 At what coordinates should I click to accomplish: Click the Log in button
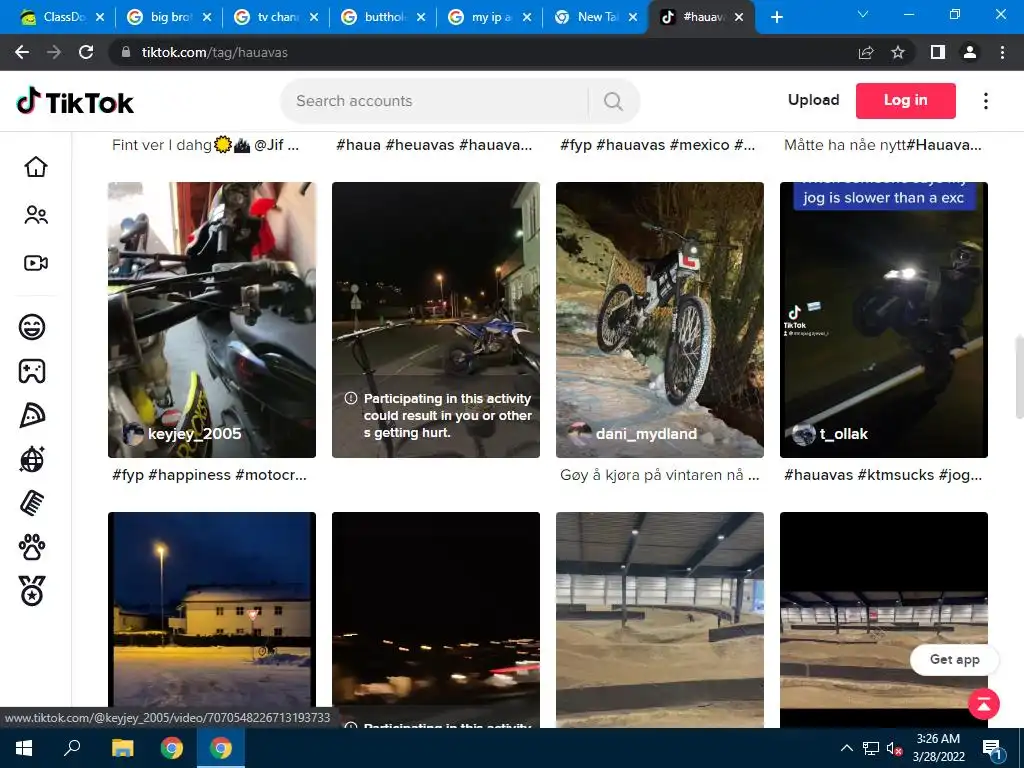point(905,101)
